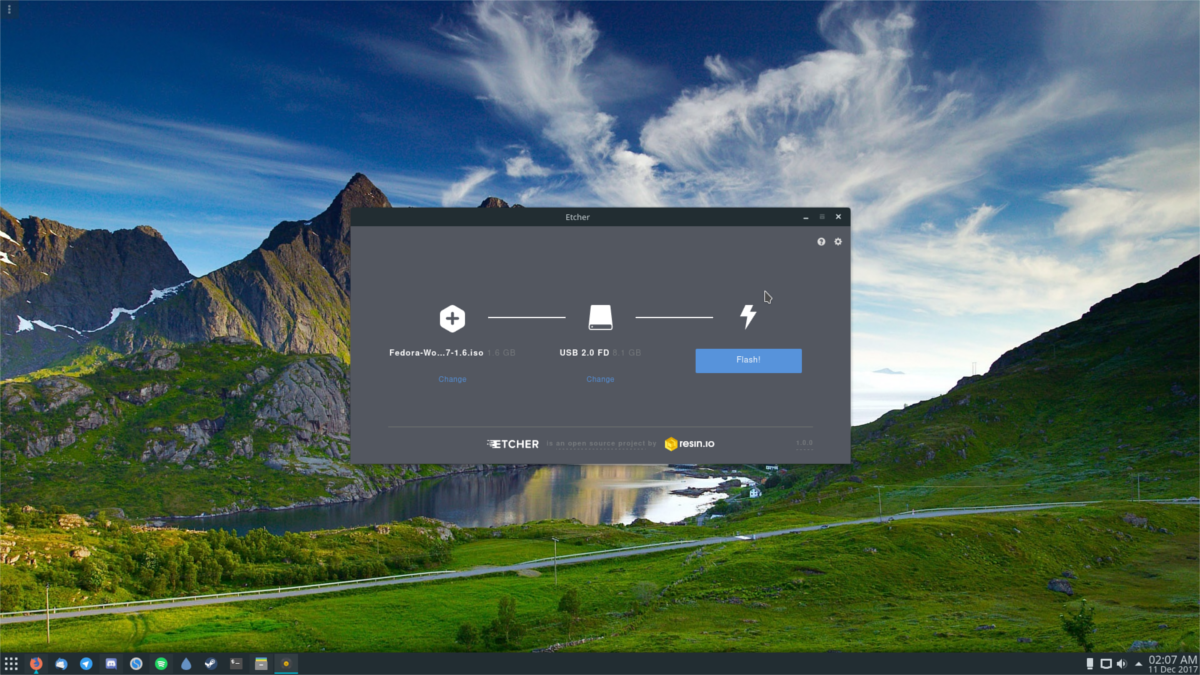Click the select image plus hexagon icon

pos(452,318)
